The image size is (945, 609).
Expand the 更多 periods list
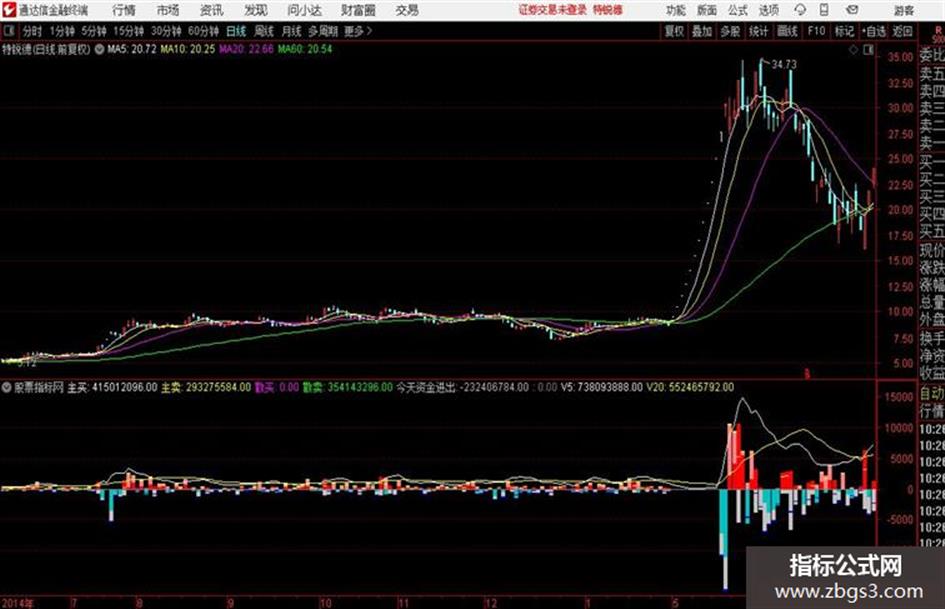358,31
